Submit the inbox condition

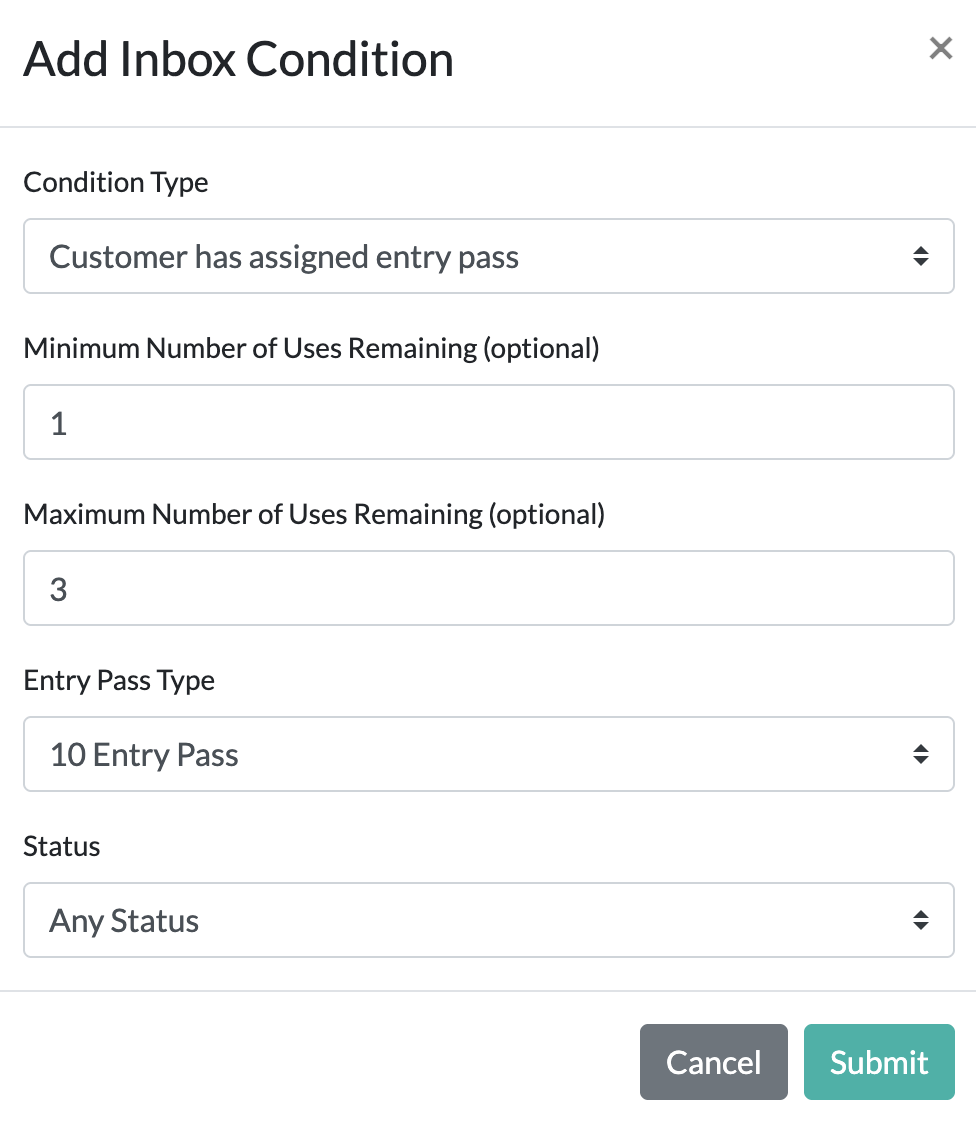(879, 1062)
